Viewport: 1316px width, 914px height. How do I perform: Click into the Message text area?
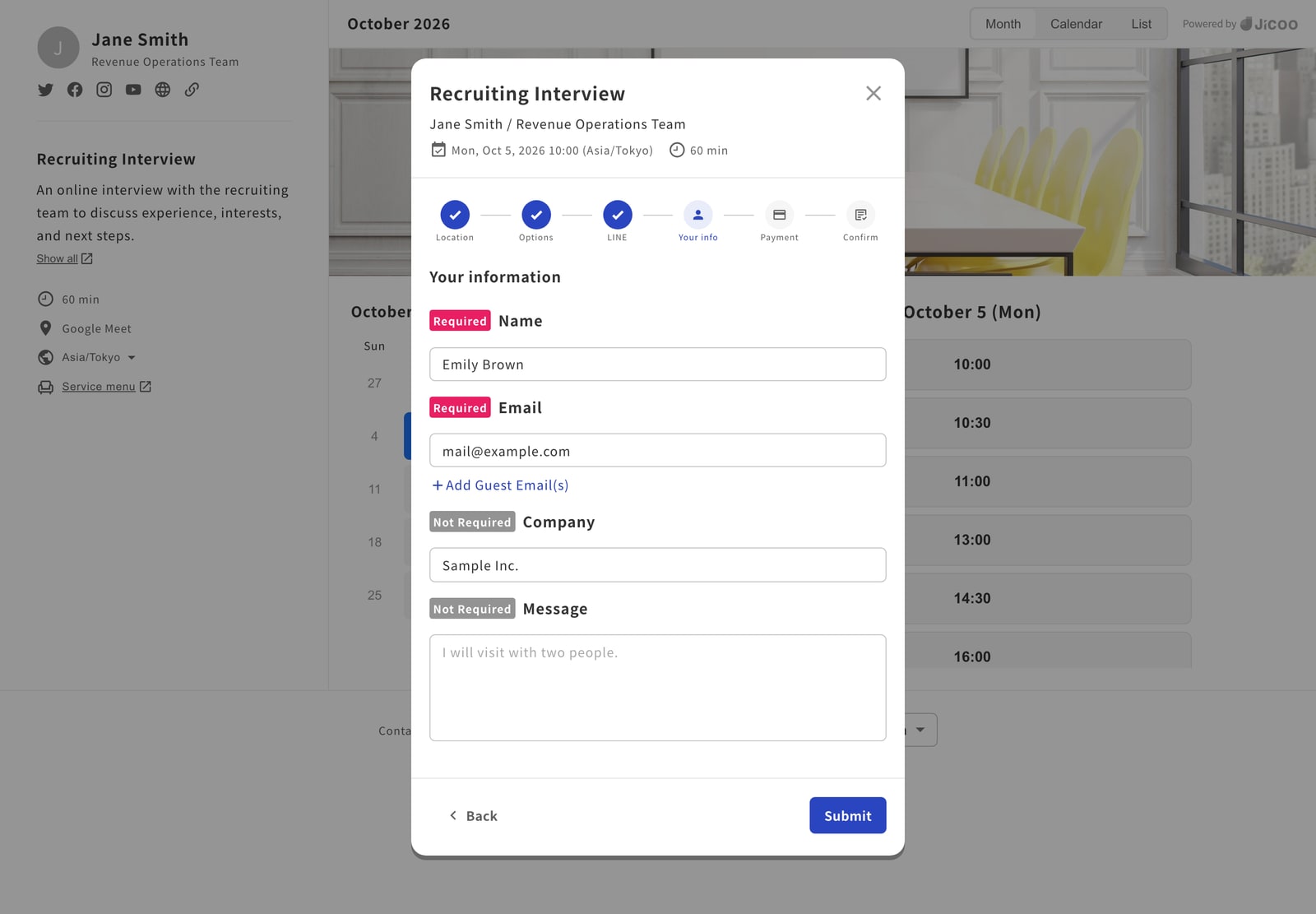658,688
